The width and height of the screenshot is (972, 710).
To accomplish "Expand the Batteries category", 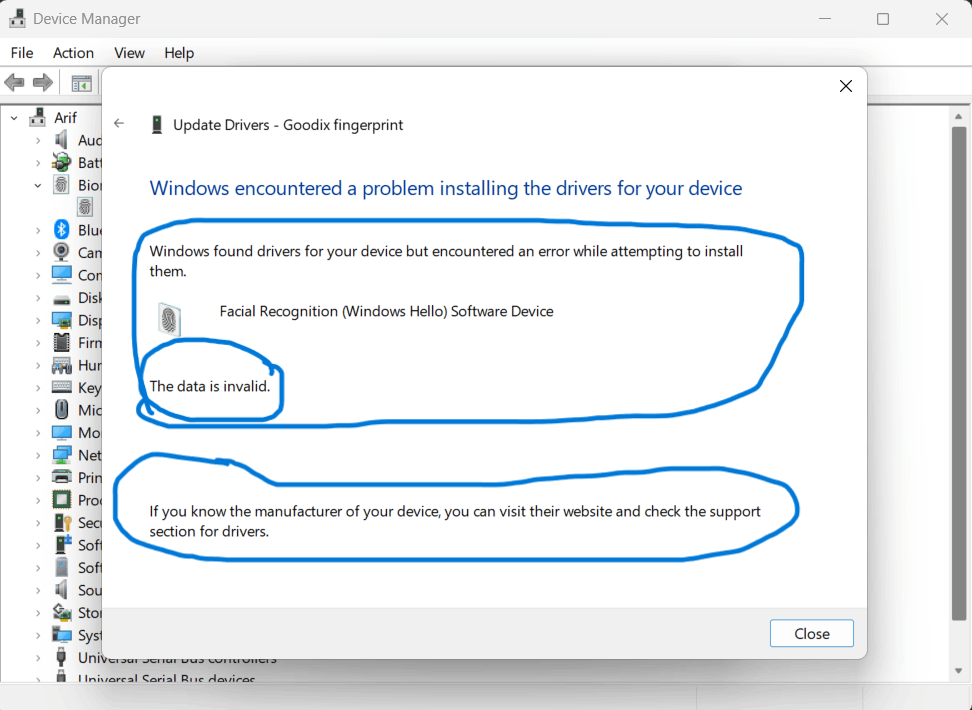I will point(38,163).
